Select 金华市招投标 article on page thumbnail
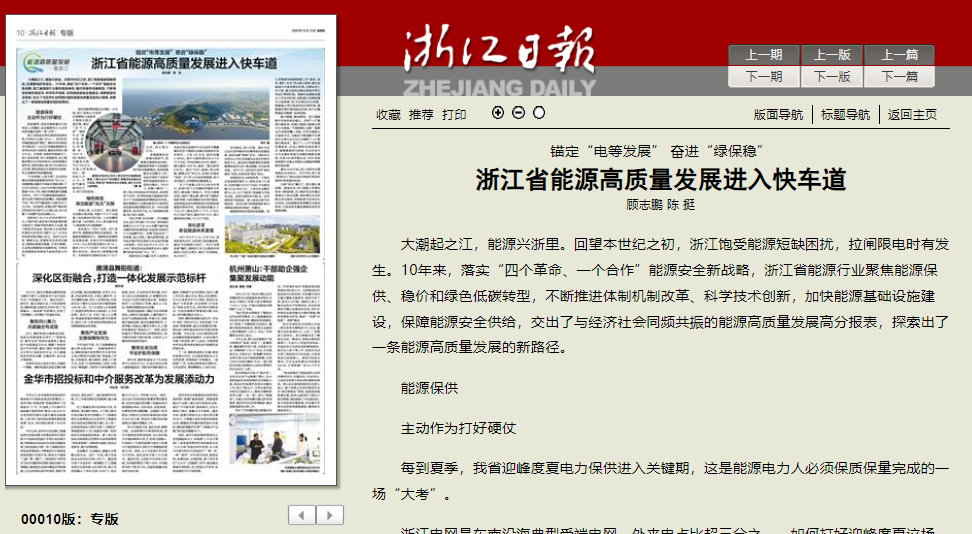The width and height of the screenshot is (972, 534). (119, 380)
